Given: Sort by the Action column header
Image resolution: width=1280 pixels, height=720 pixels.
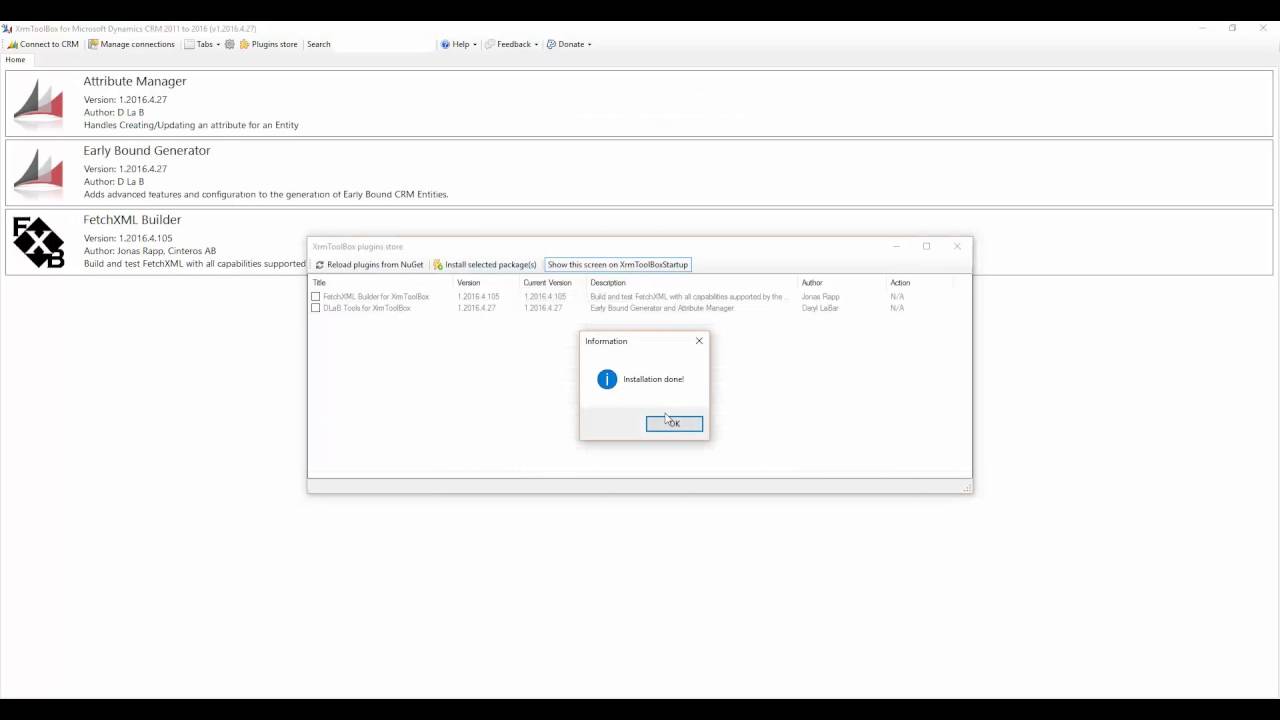Looking at the screenshot, I should [x=920, y=283].
